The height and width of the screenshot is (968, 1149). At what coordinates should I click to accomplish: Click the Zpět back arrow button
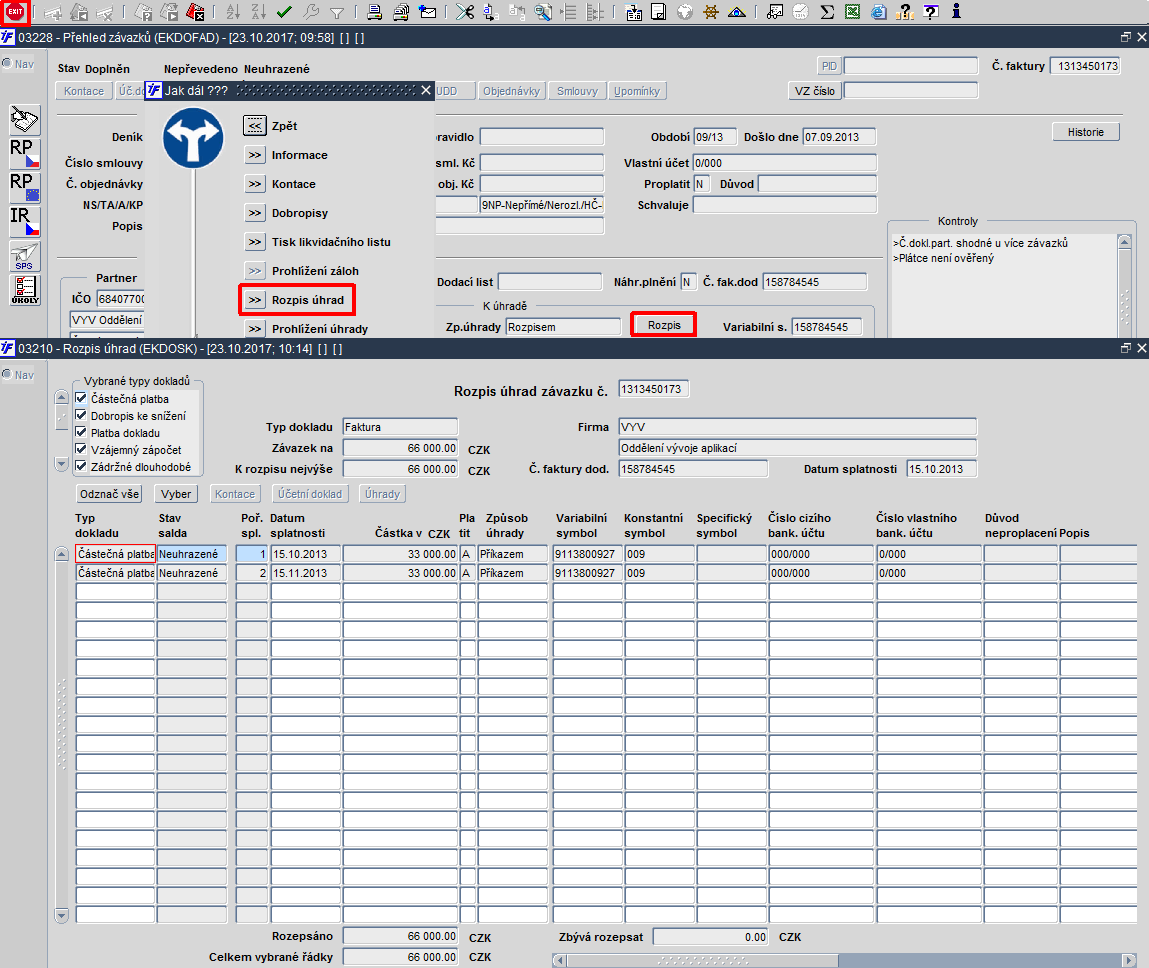point(254,125)
